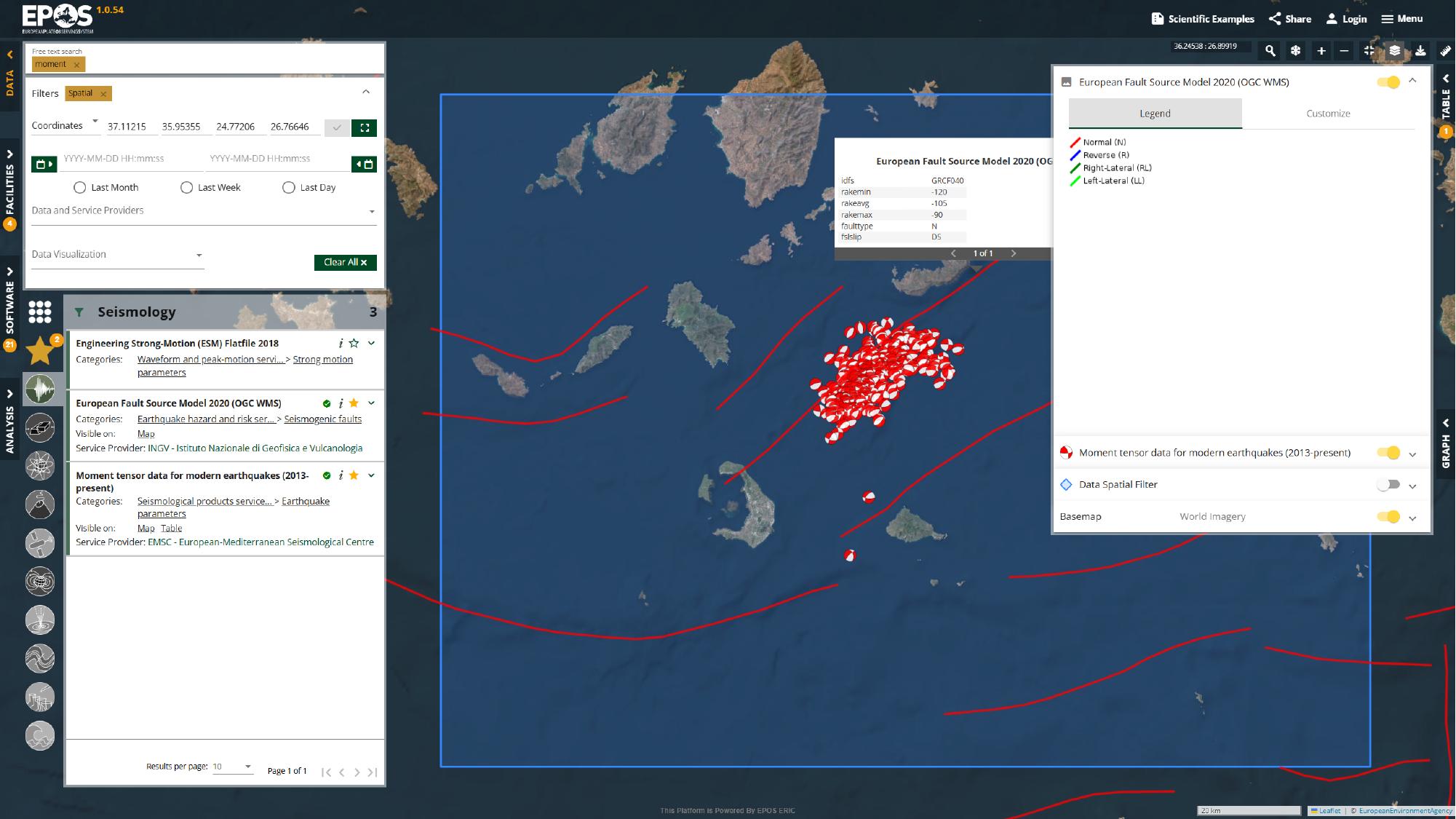The width and height of the screenshot is (1456, 819).
Task: Favourite the Engineering Strong-Motion Flatfile star
Action: [354, 343]
